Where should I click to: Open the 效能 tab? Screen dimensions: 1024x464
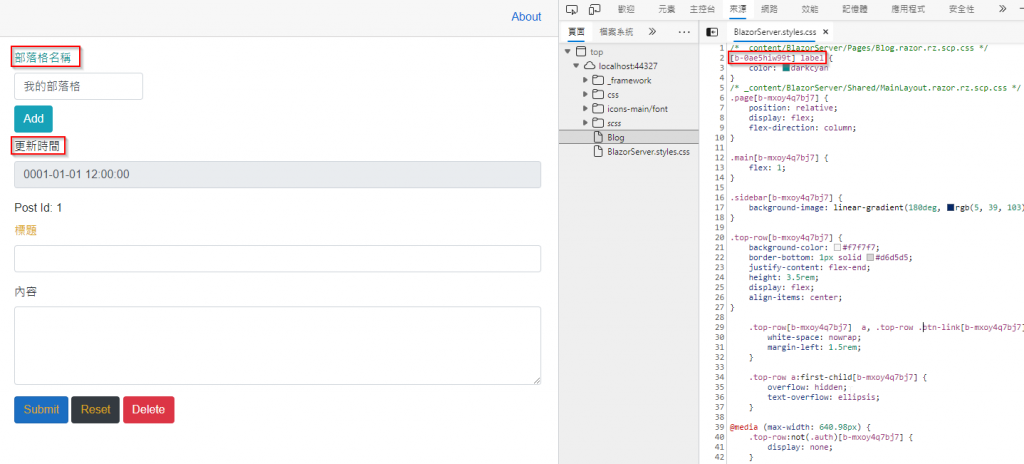pyautogui.click(x=810, y=9)
